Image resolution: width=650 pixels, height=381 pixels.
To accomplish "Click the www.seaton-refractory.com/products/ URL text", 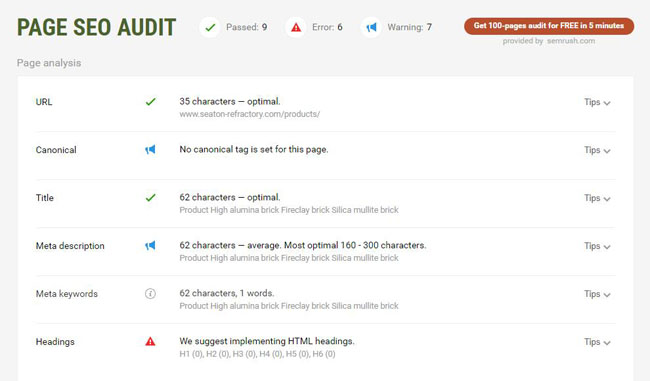I will (250, 114).
